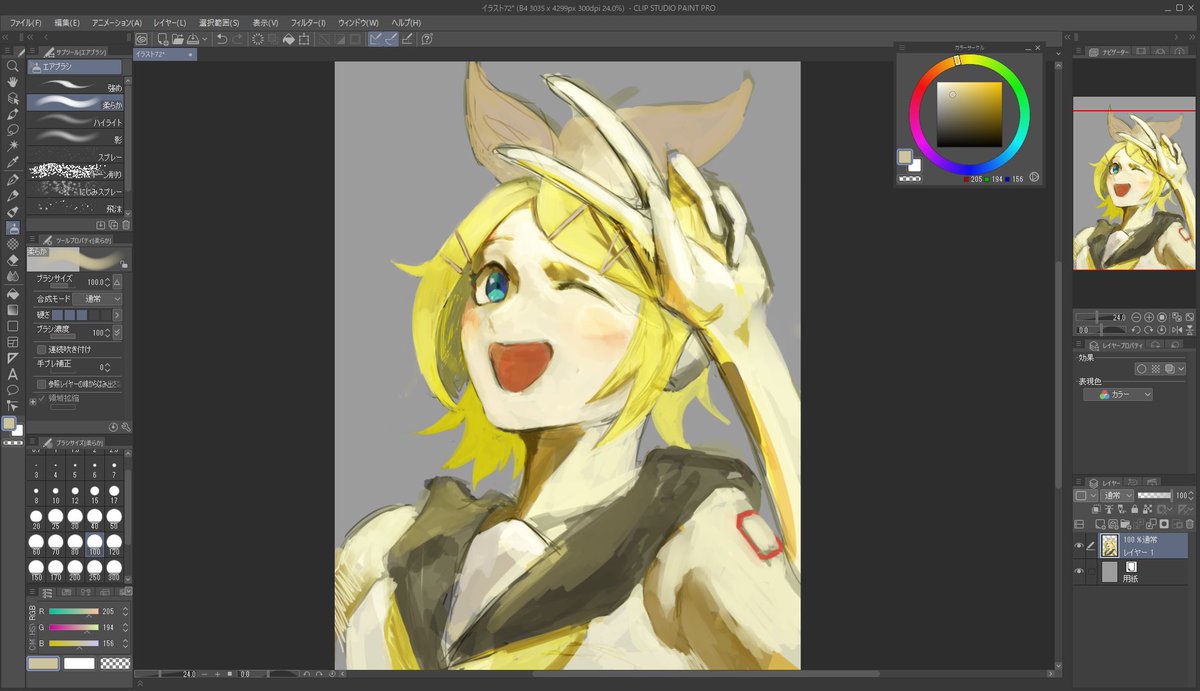Image resolution: width=1200 pixels, height=691 pixels.
Task: Select the Fill bucket tool
Action: pos(13,293)
